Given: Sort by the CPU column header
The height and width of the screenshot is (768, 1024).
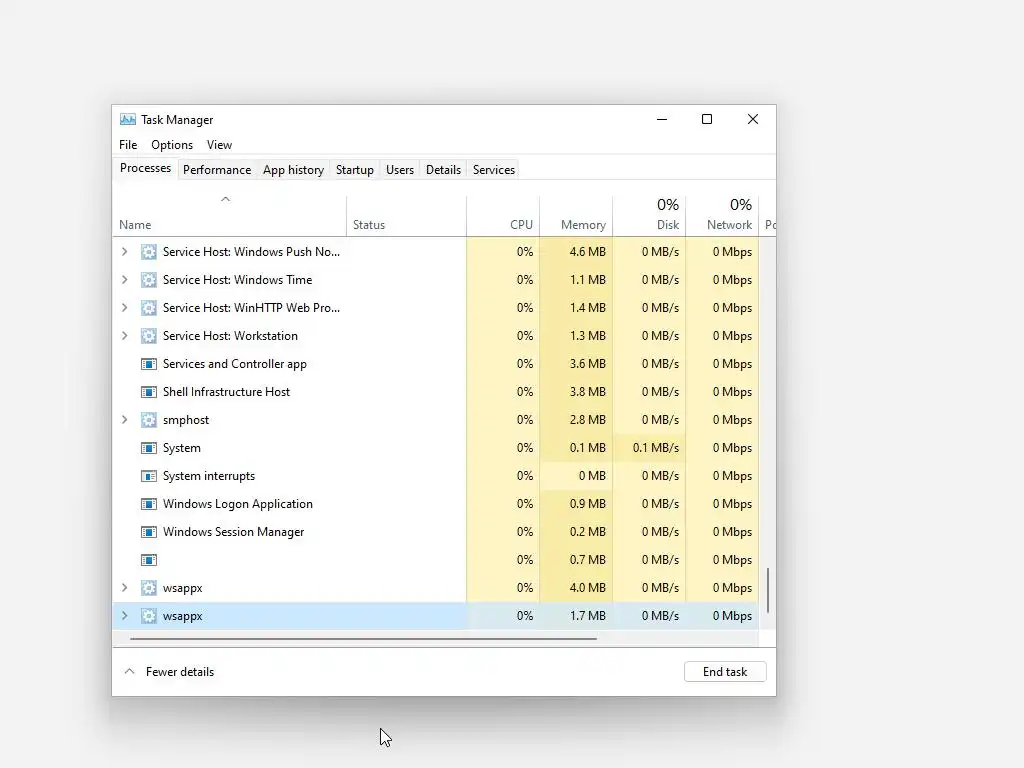Looking at the screenshot, I should (503, 216).
